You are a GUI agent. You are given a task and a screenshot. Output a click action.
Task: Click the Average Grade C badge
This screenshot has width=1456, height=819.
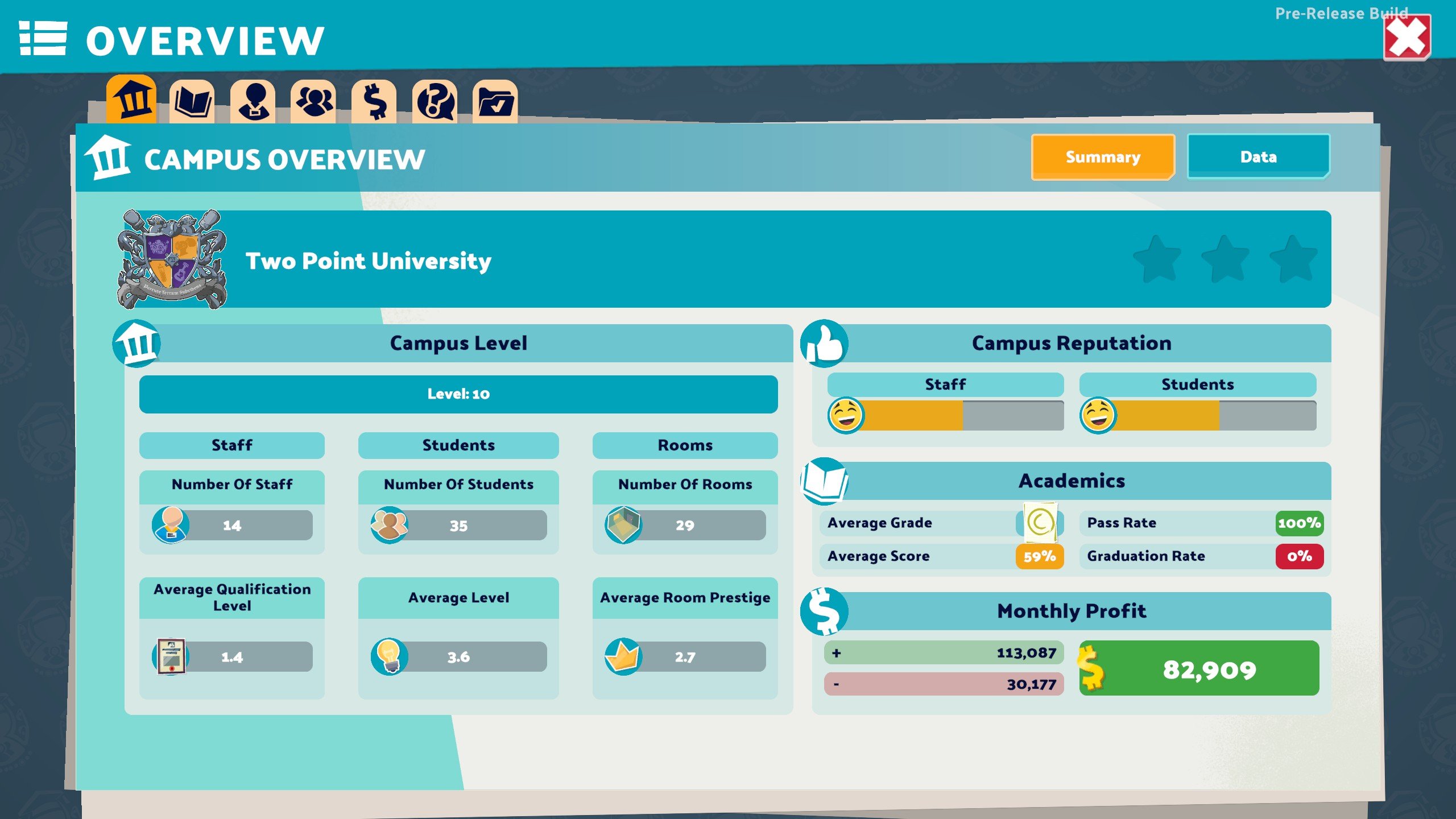[x=1040, y=522]
